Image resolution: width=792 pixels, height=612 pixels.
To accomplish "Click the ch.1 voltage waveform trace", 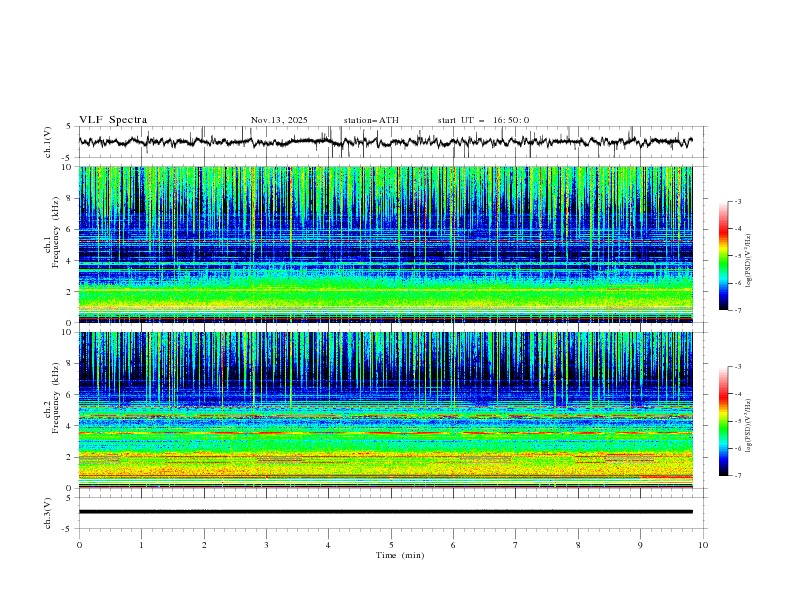I will (x=385, y=142).
